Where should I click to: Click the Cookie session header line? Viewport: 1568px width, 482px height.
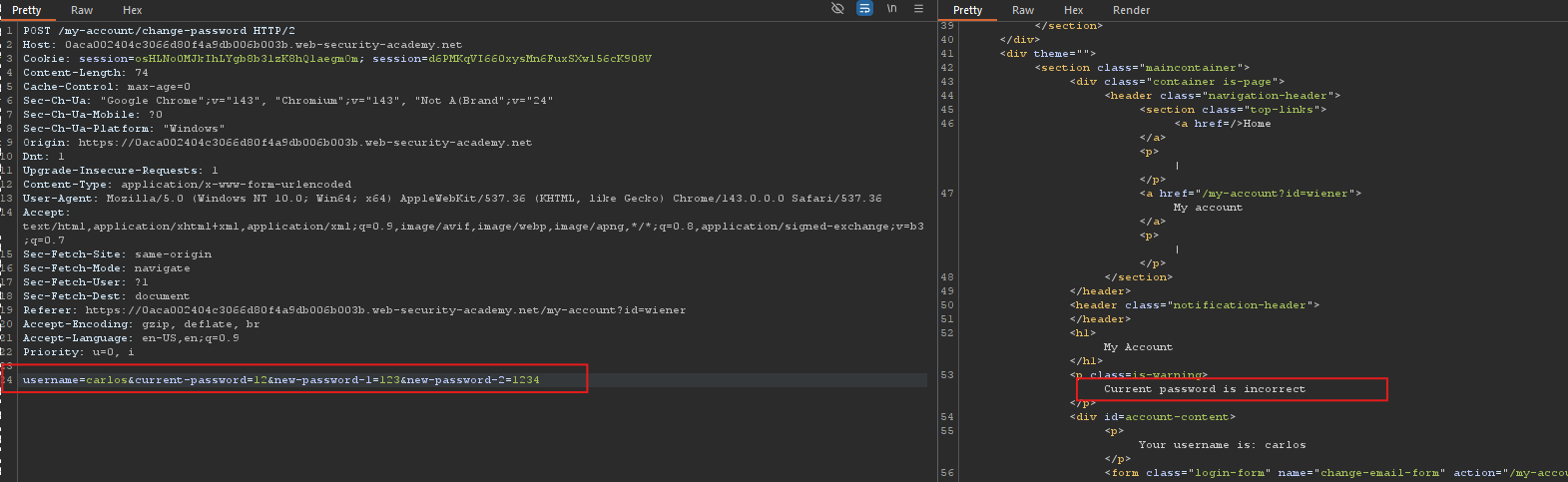337,59
